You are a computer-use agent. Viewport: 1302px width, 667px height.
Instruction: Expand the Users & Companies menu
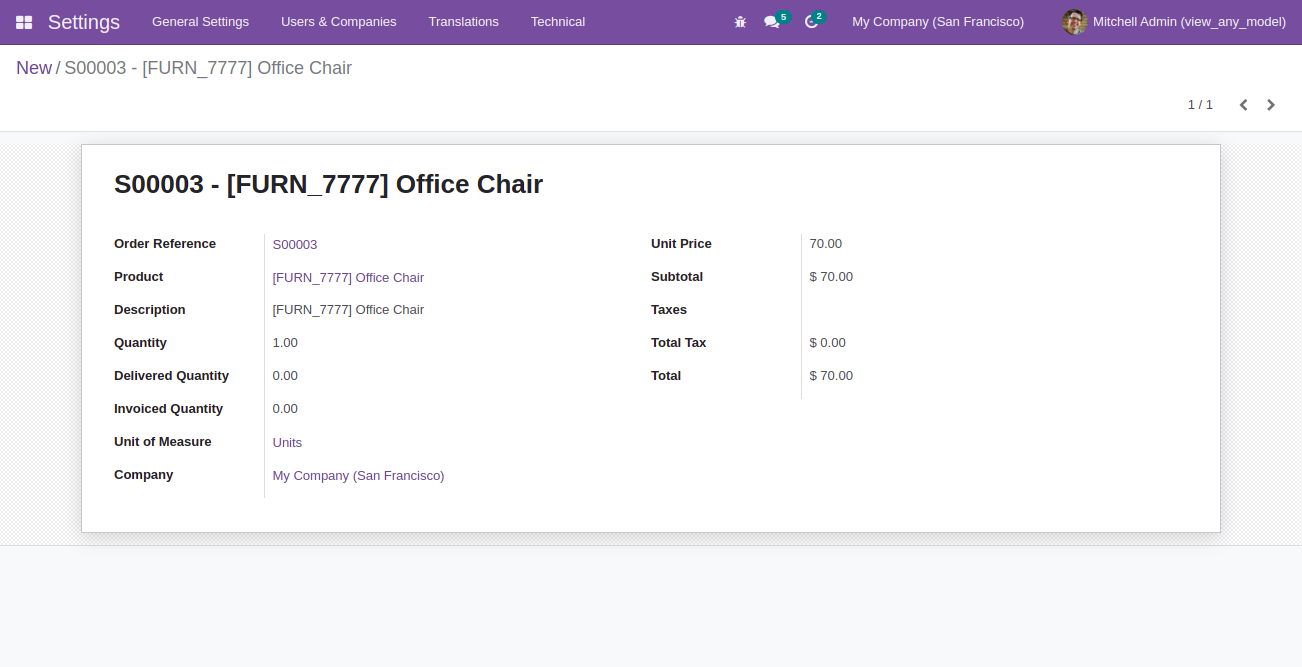click(x=338, y=22)
